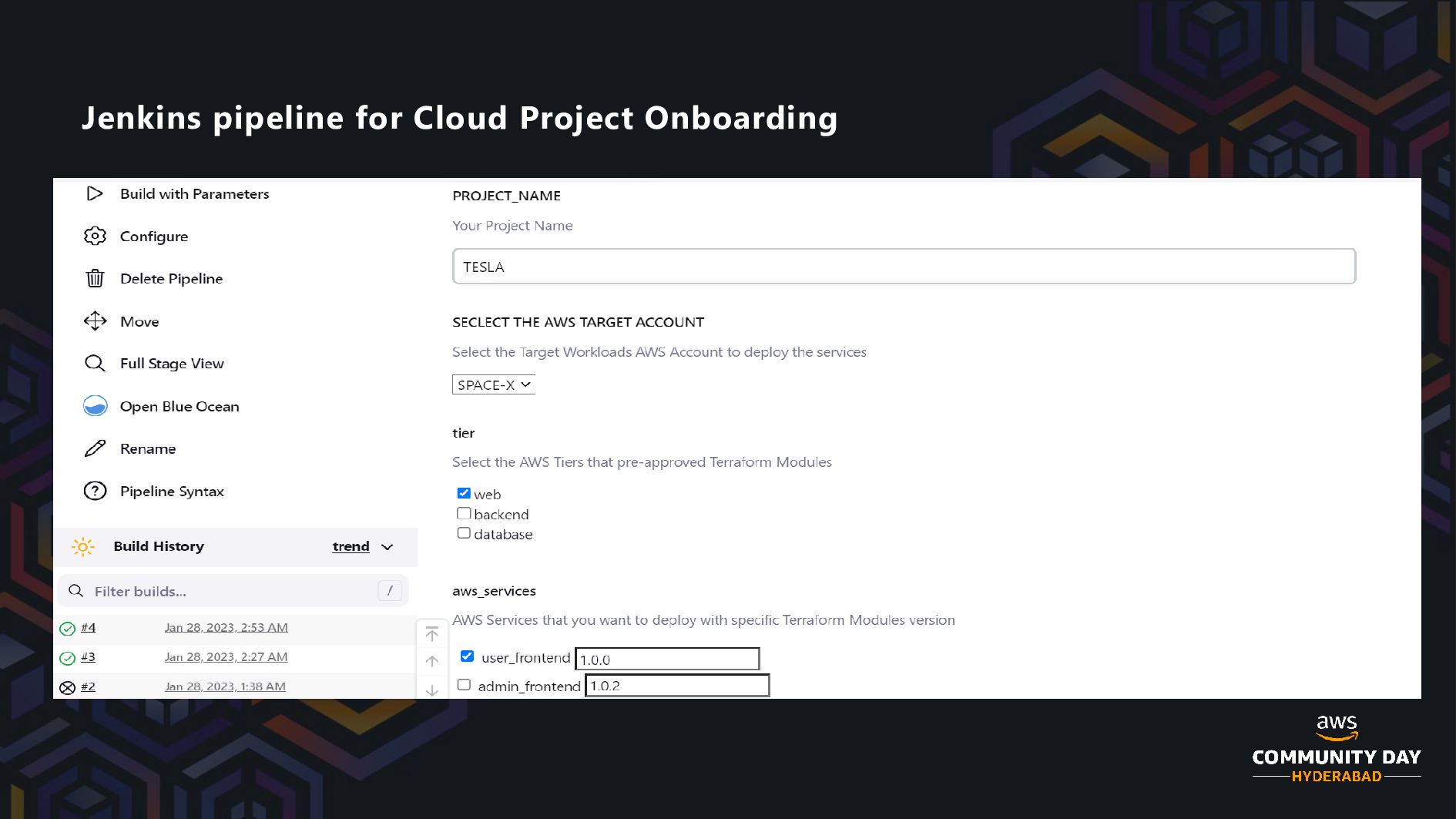Screen dimensions: 1456x819
Task: Open Jan 28, 2023, 2:27 AM build link
Action: pyautogui.click(x=226, y=656)
